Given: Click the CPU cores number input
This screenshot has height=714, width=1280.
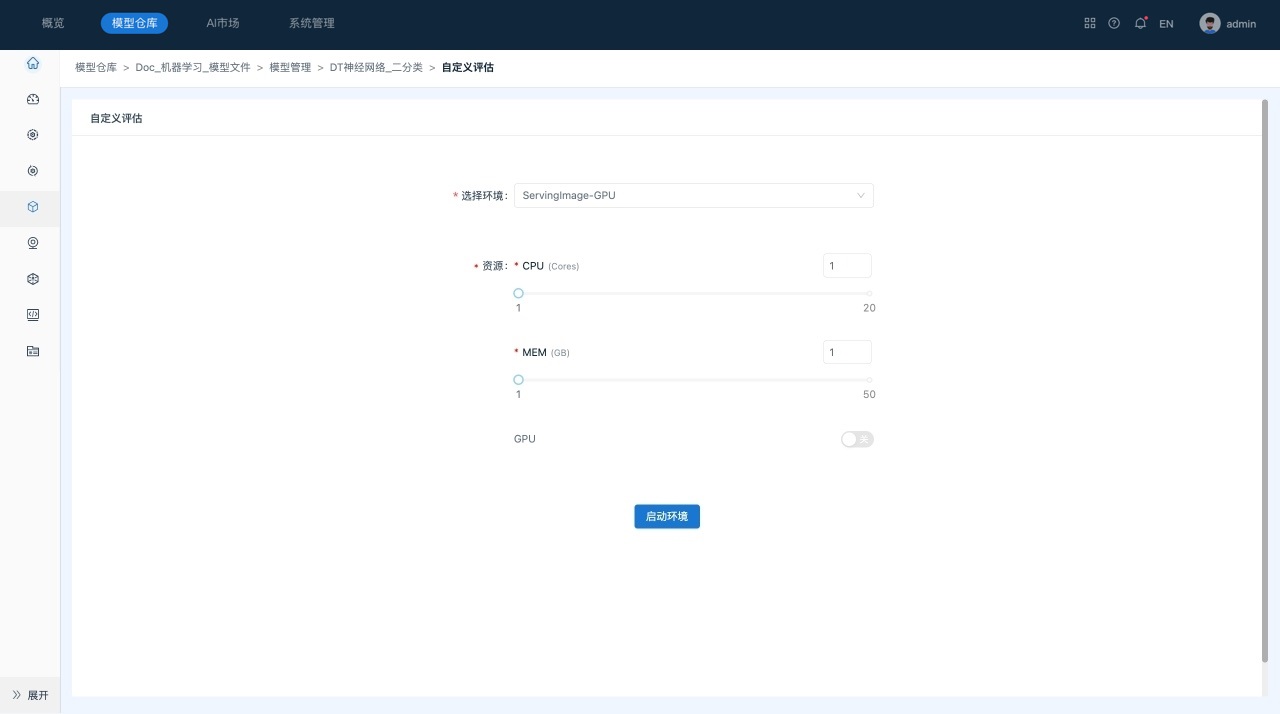Looking at the screenshot, I should coord(847,266).
